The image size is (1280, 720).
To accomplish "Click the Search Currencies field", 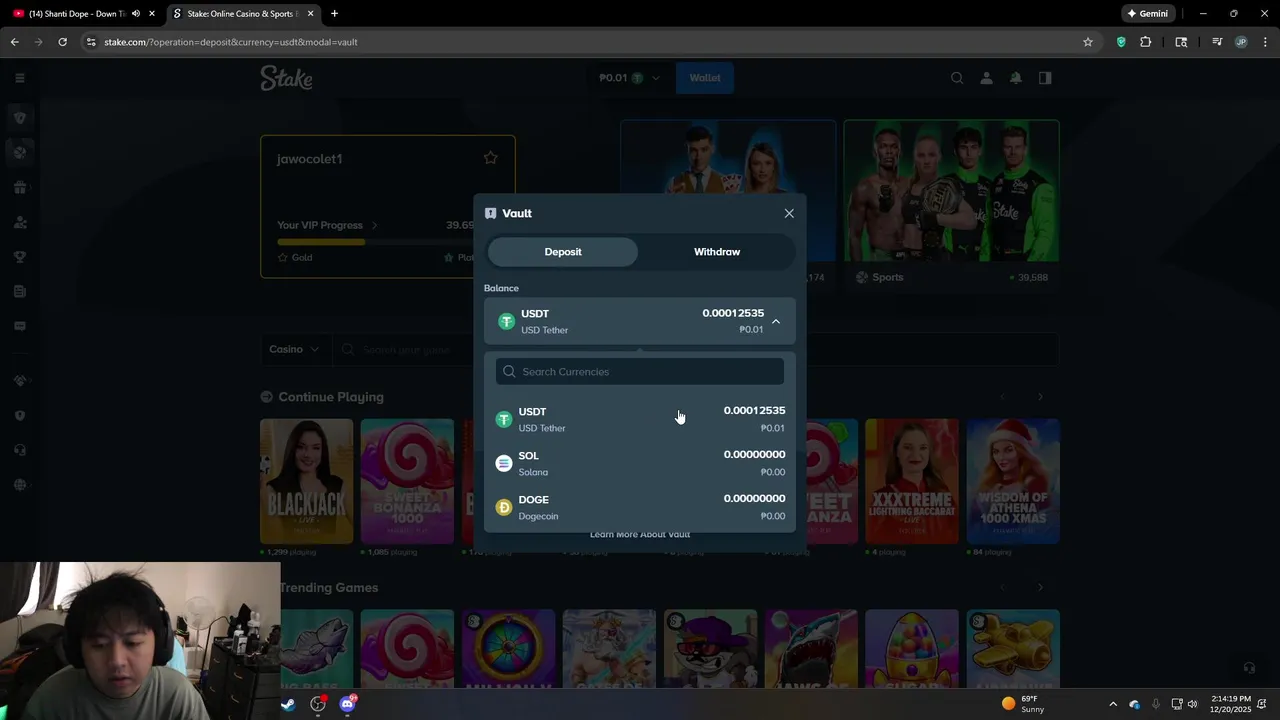I will click(x=640, y=372).
